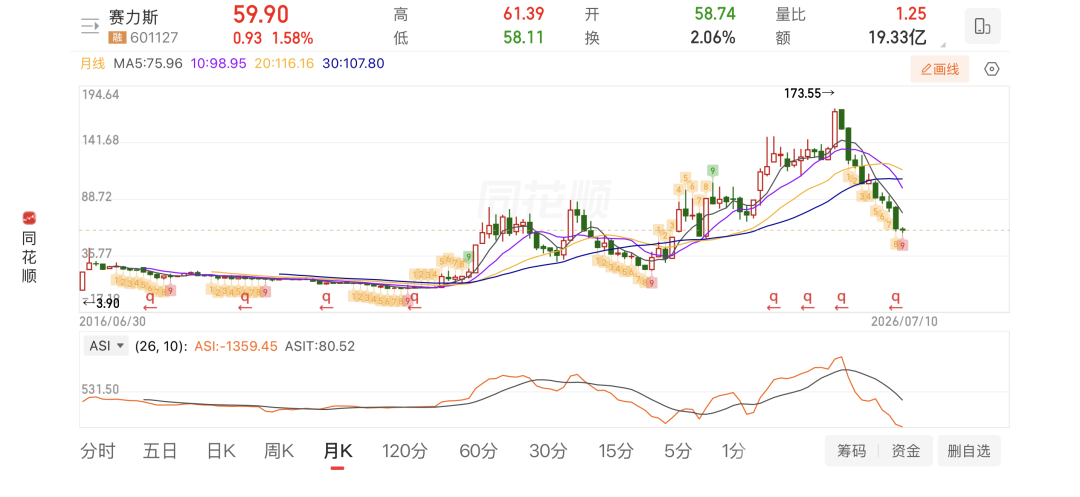This screenshot has width=1080, height=497.
Task: Click the open value 58.74
Action: [x=715, y=14]
